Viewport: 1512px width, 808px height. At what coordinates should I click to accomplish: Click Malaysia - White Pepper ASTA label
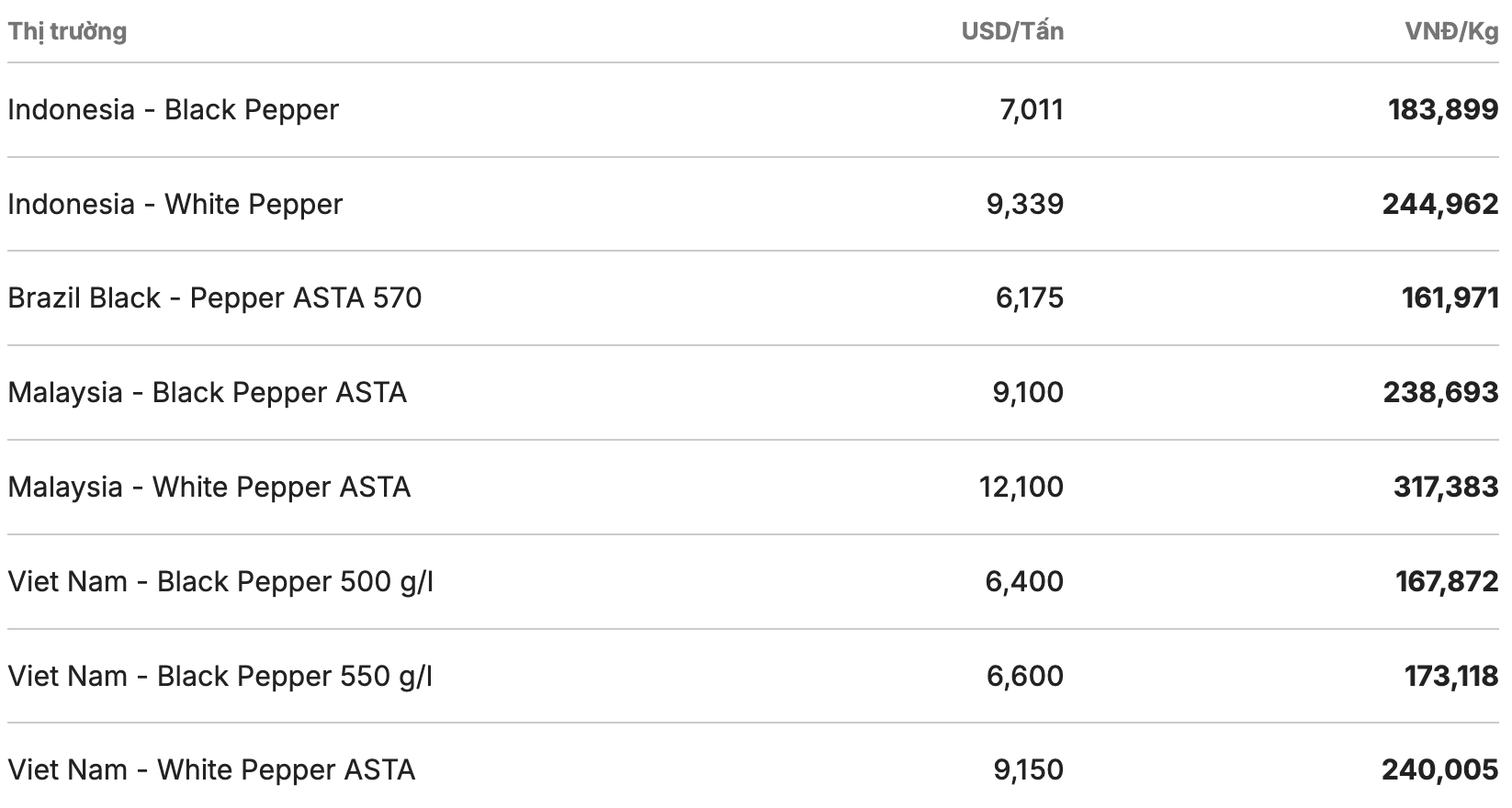pos(209,487)
